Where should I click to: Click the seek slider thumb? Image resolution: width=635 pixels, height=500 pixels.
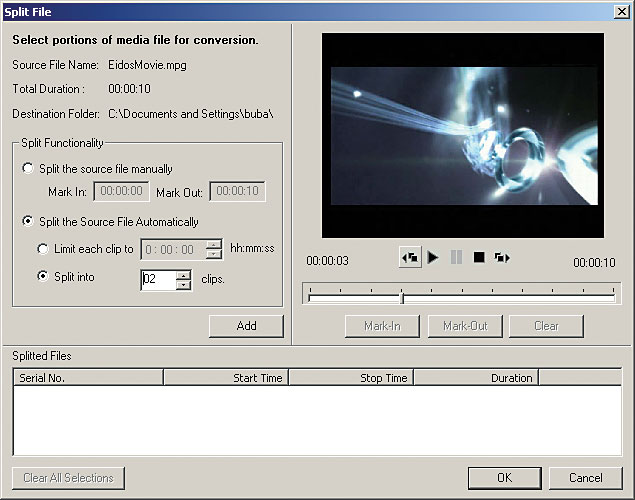402,299
